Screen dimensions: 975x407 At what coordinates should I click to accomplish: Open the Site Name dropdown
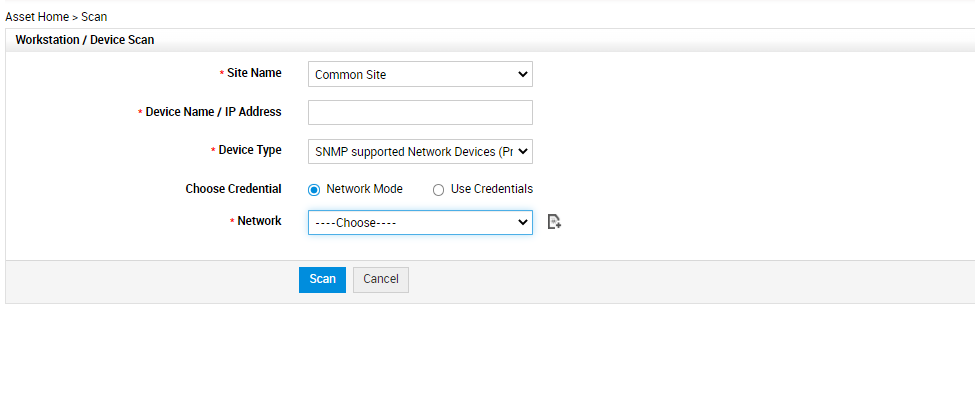420,74
